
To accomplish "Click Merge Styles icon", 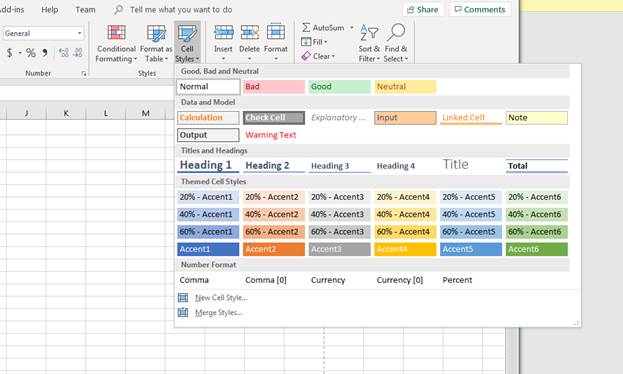I will coord(183,312).
